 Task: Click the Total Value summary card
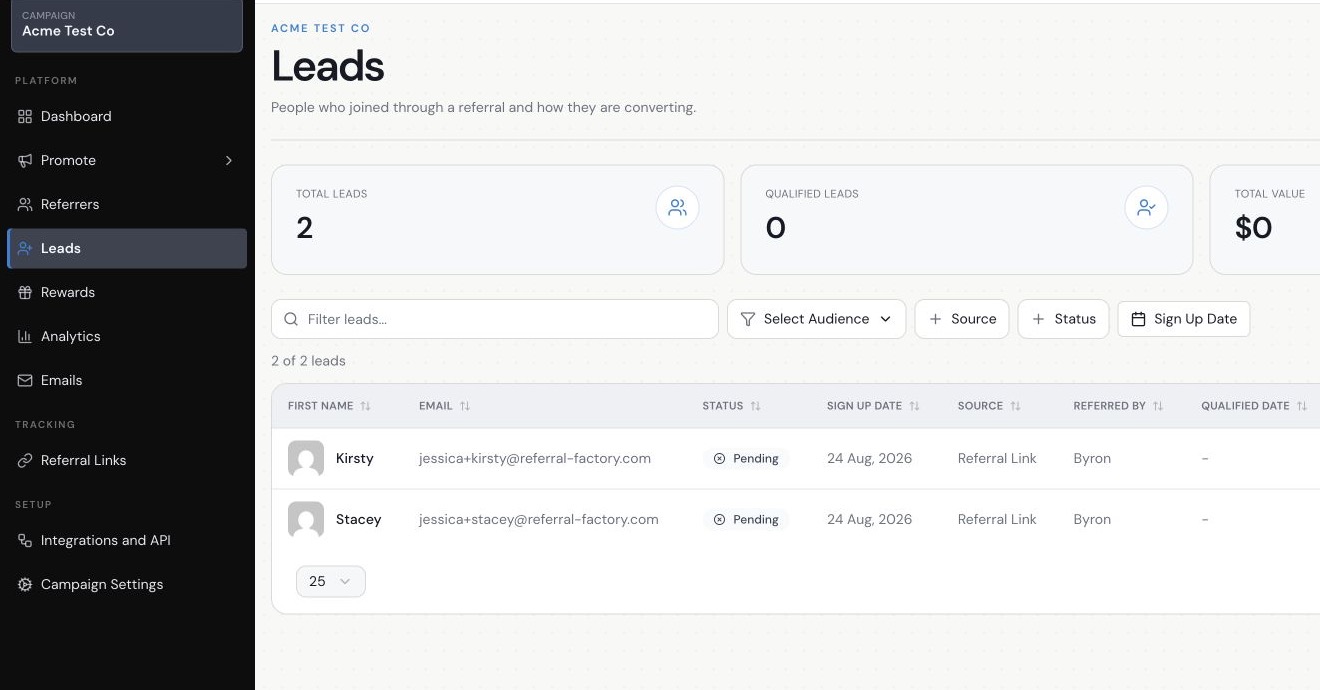[1265, 220]
